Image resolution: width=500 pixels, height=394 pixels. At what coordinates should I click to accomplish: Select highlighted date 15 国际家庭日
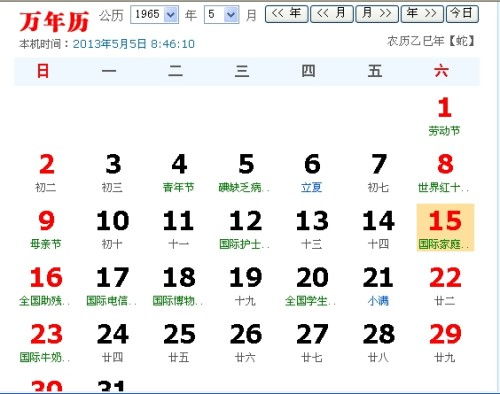[445, 228]
